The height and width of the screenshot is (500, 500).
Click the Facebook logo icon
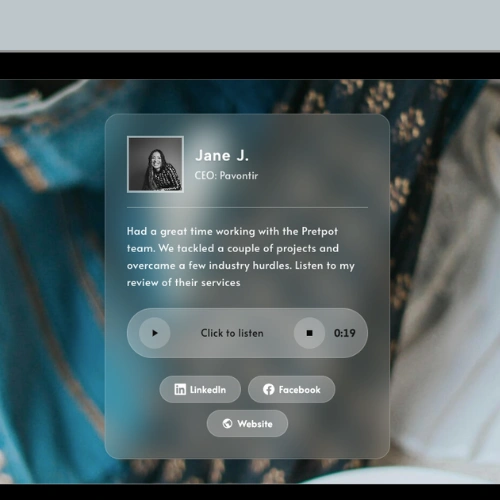pyautogui.click(x=268, y=389)
